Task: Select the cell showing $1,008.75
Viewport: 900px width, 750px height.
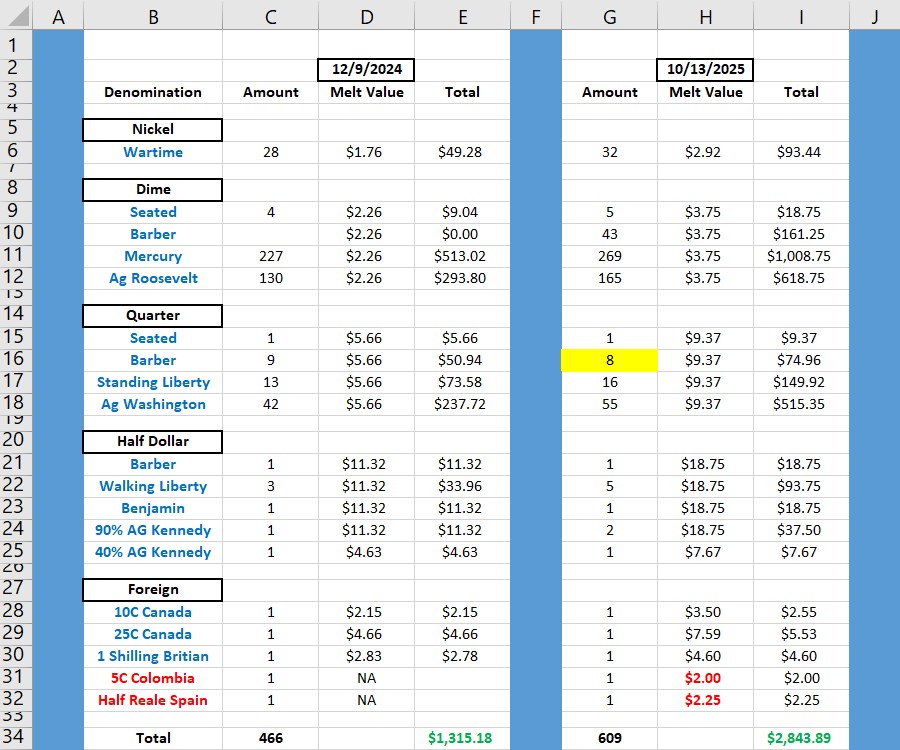Action: (801, 256)
